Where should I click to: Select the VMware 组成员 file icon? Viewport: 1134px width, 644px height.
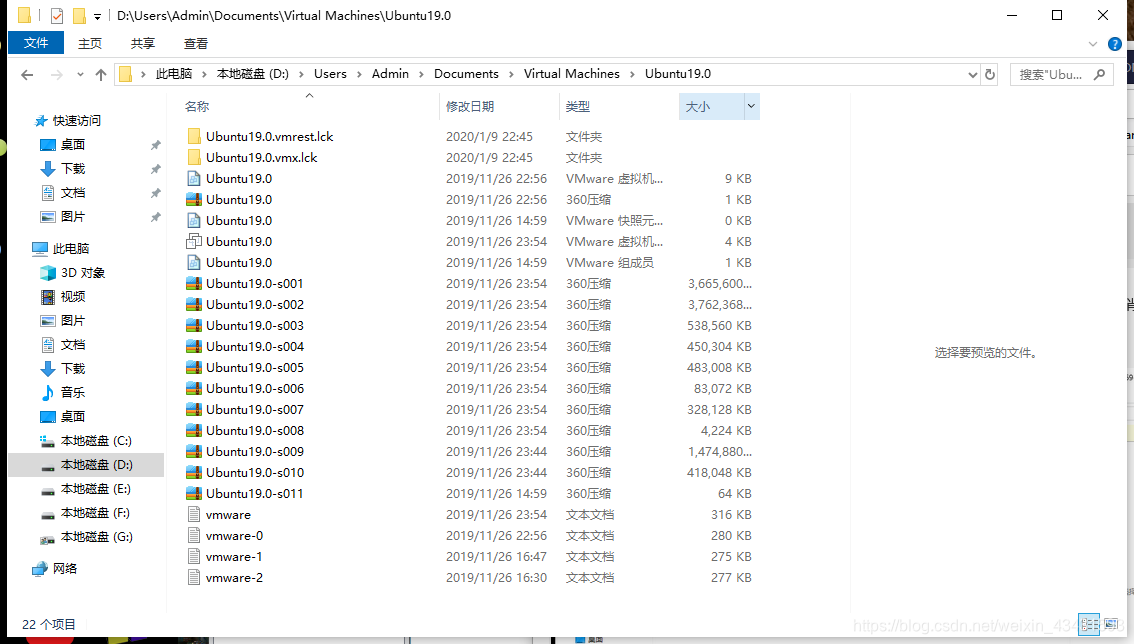click(194, 262)
